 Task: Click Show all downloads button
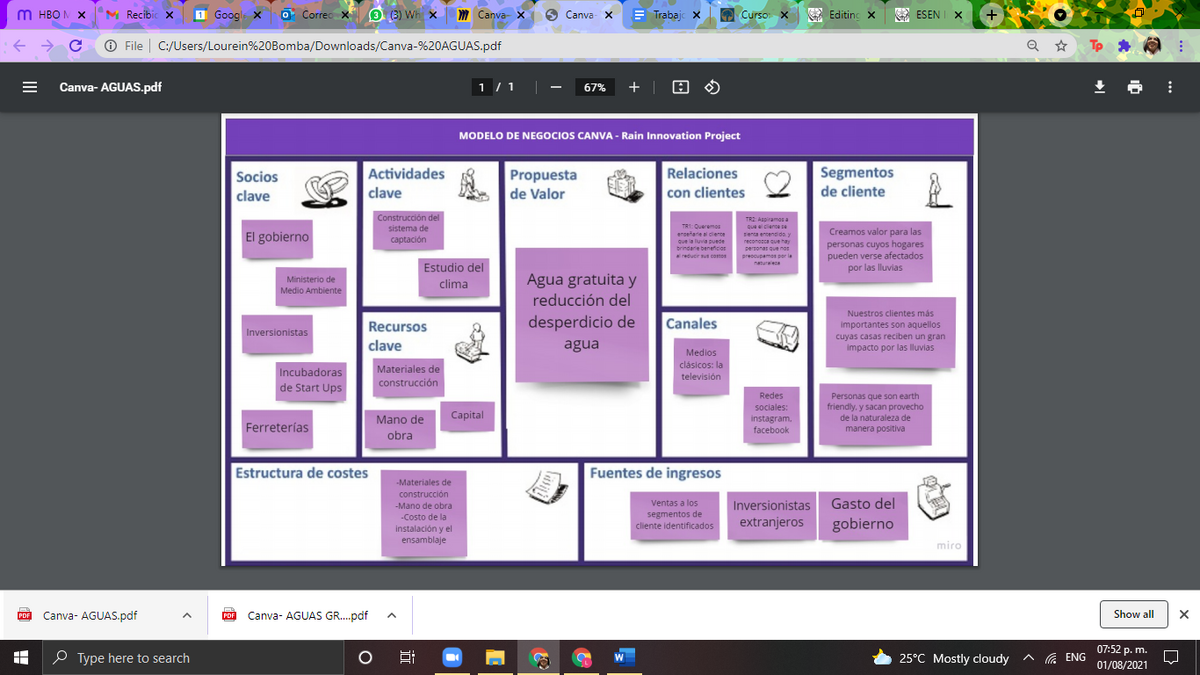coord(1133,614)
